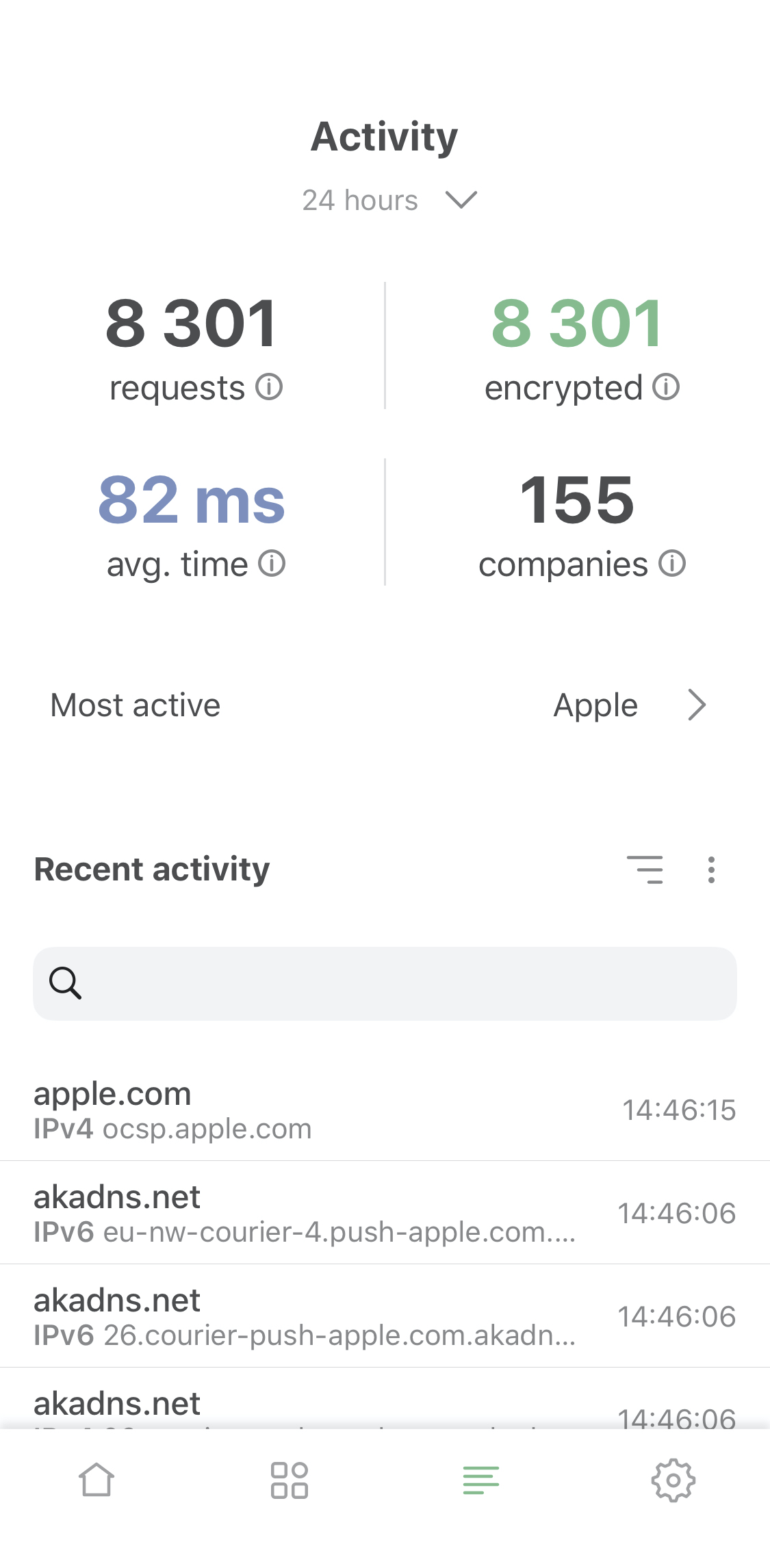This screenshot has height=1568, width=770.
Task: Show info for avg. time
Action: tap(272, 564)
